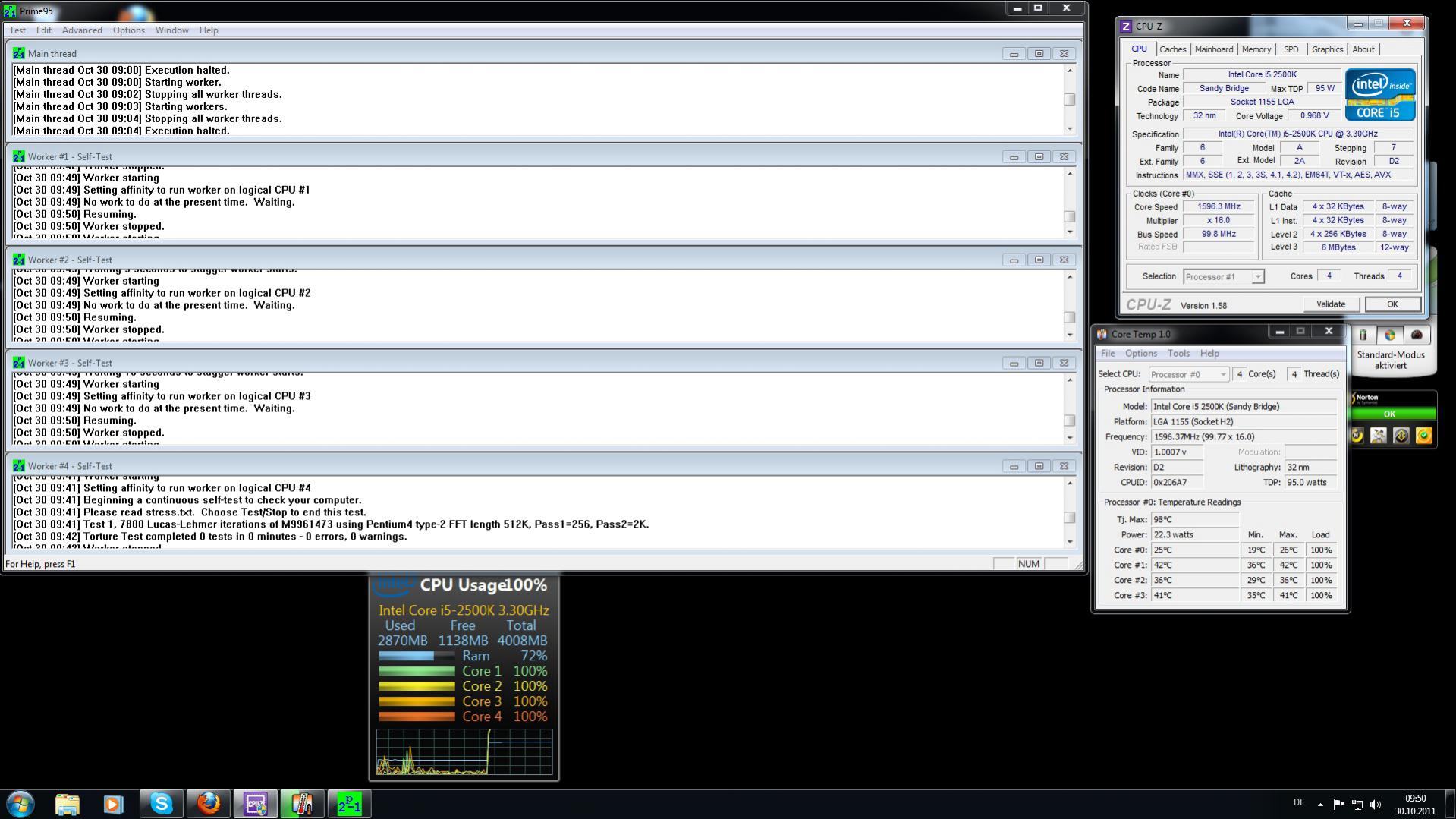This screenshot has height=819, width=1456.
Task: Switch to CPU-Z via taskbar icon
Action: click(255, 804)
